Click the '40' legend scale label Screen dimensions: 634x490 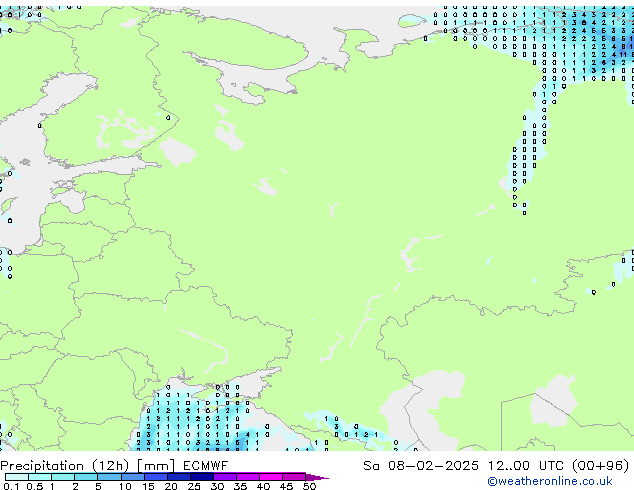pos(263,486)
